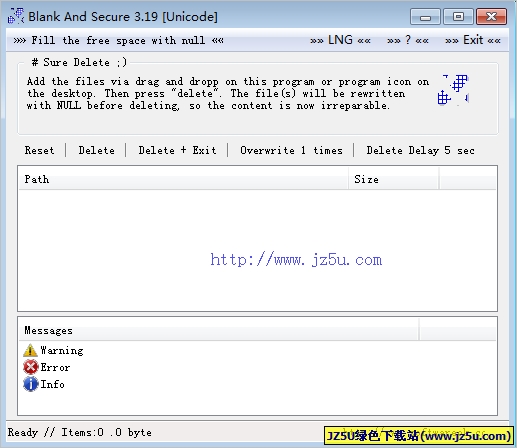Maximize the Blank And Secure window
The height and width of the screenshot is (448, 517).
[458, 17]
